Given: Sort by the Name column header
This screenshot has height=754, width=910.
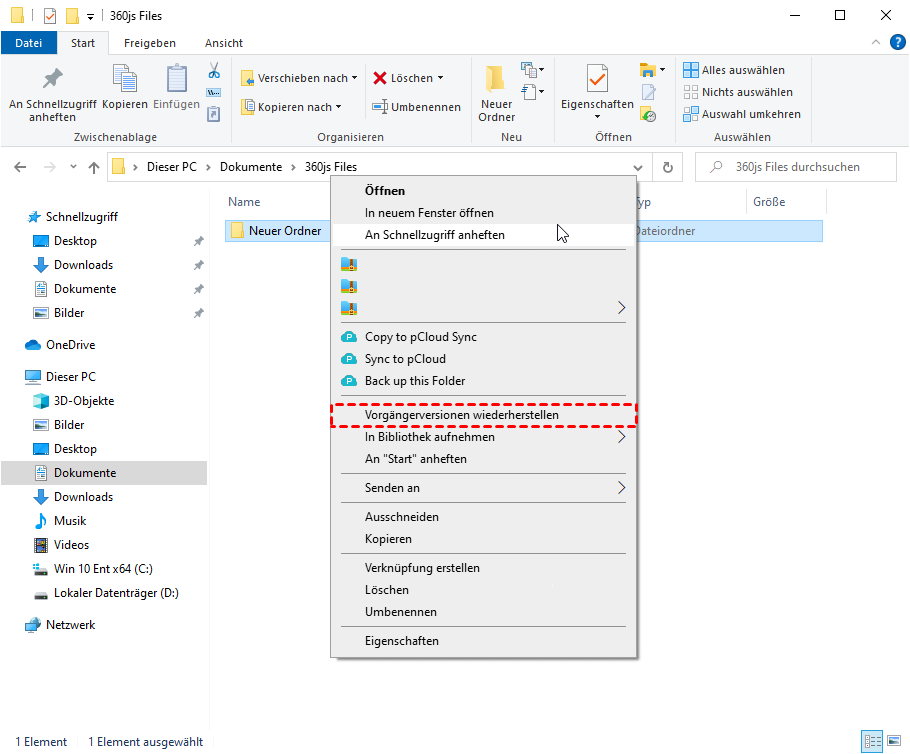Looking at the screenshot, I should click(244, 202).
